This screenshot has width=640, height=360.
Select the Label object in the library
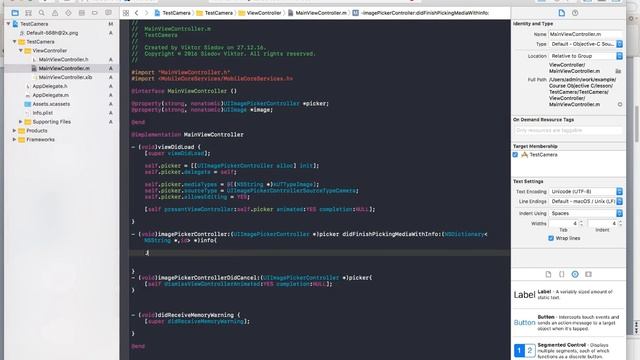click(x=568, y=295)
